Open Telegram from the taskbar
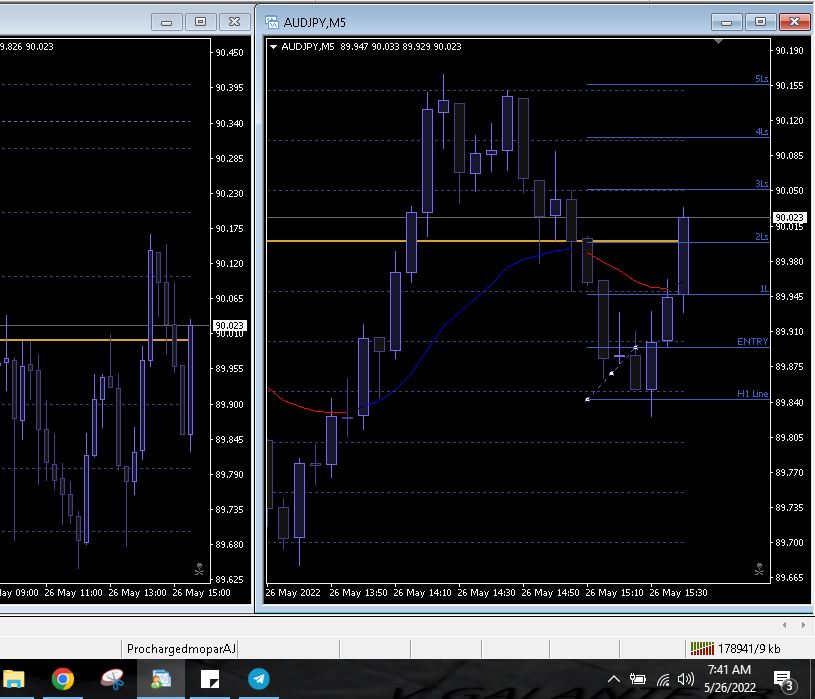Image resolution: width=815 pixels, height=699 pixels. point(258,680)
